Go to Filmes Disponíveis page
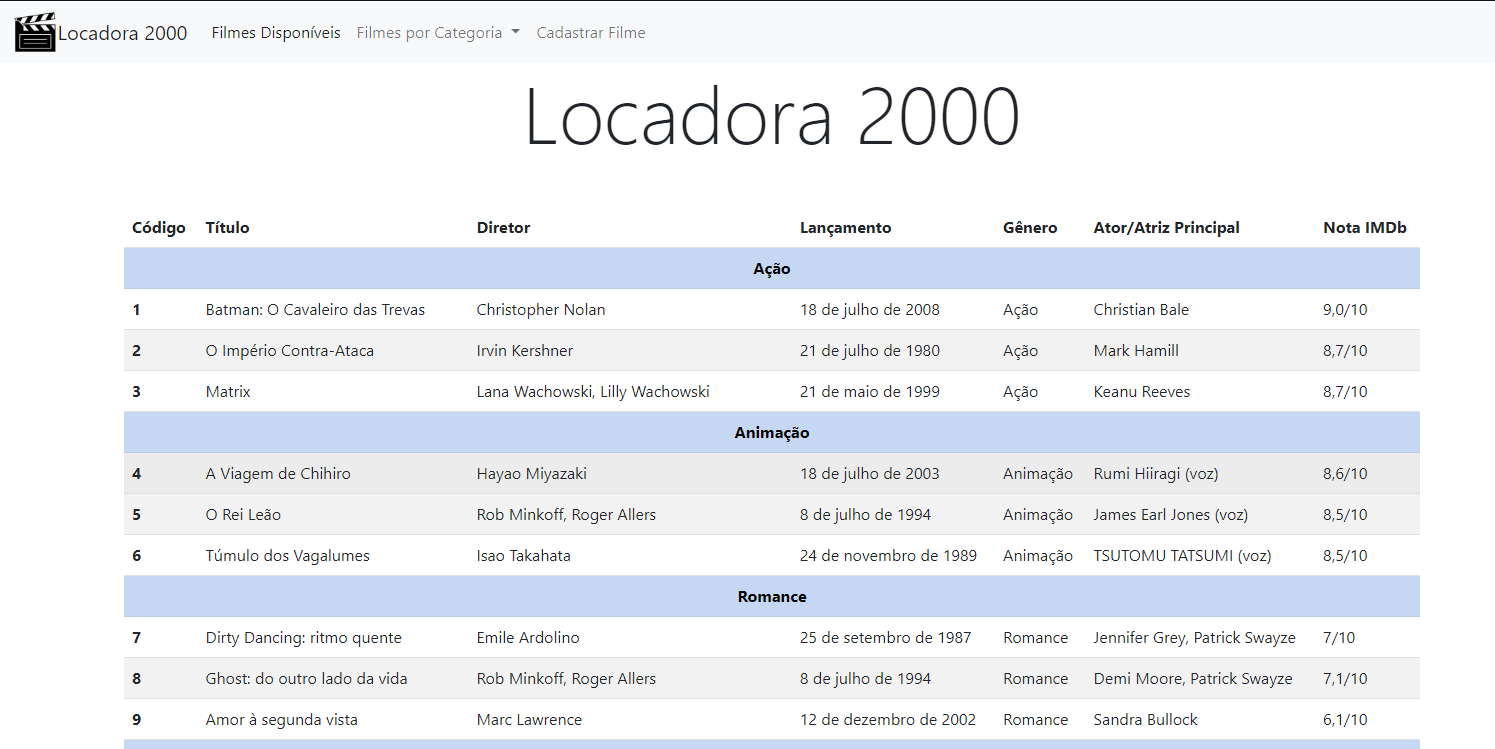 pos(275,33)
